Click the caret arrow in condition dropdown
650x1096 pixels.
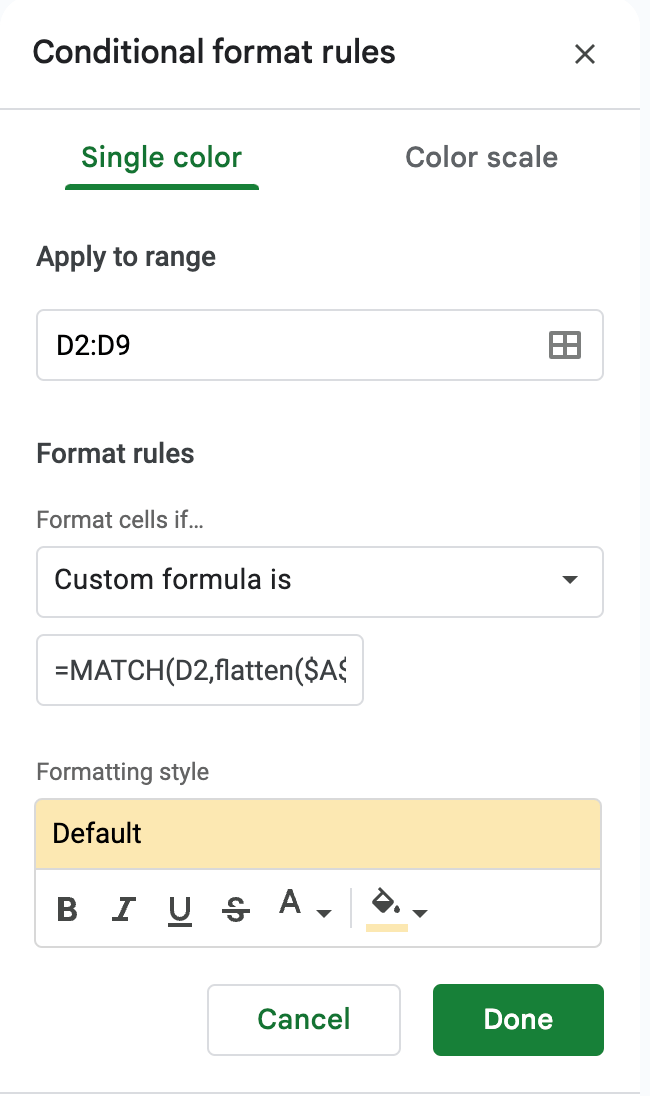pyautogui.click(x=570, y=580)
